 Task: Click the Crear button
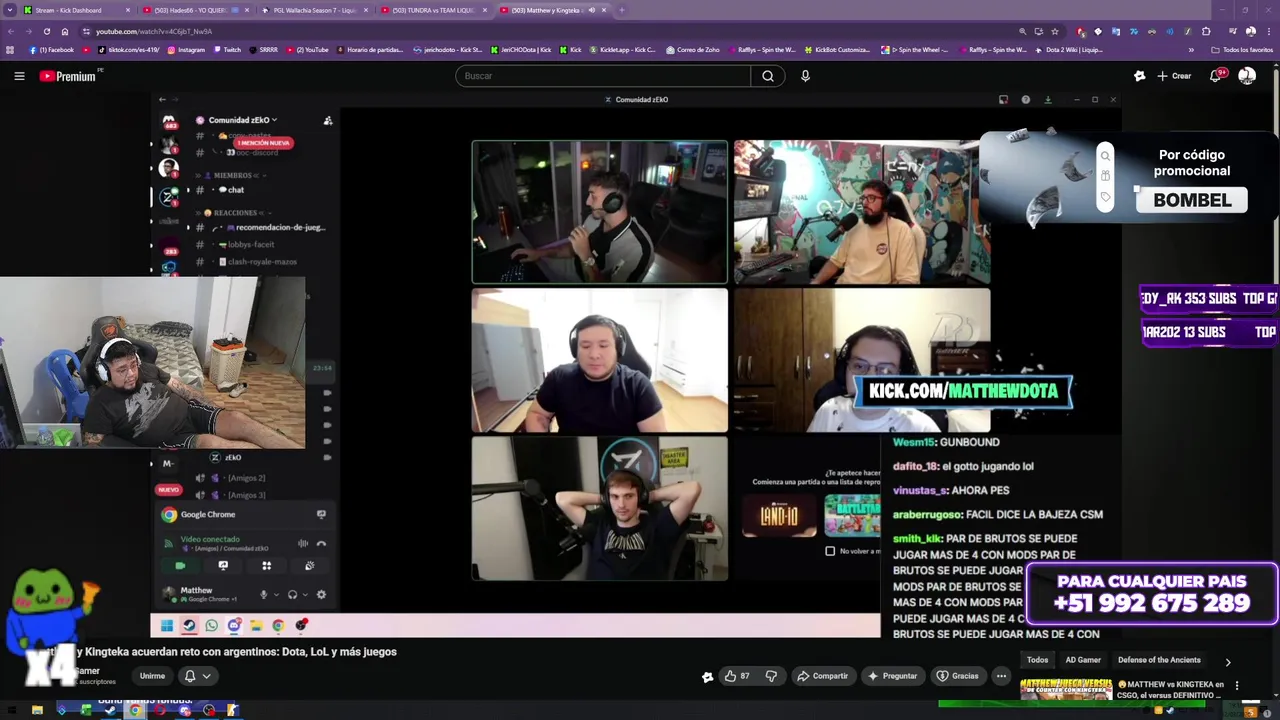tap(1174, 76)
